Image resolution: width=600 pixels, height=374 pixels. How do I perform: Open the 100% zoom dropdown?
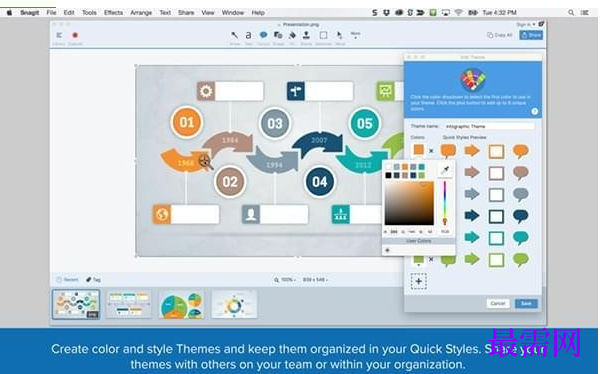pos(285,280)
